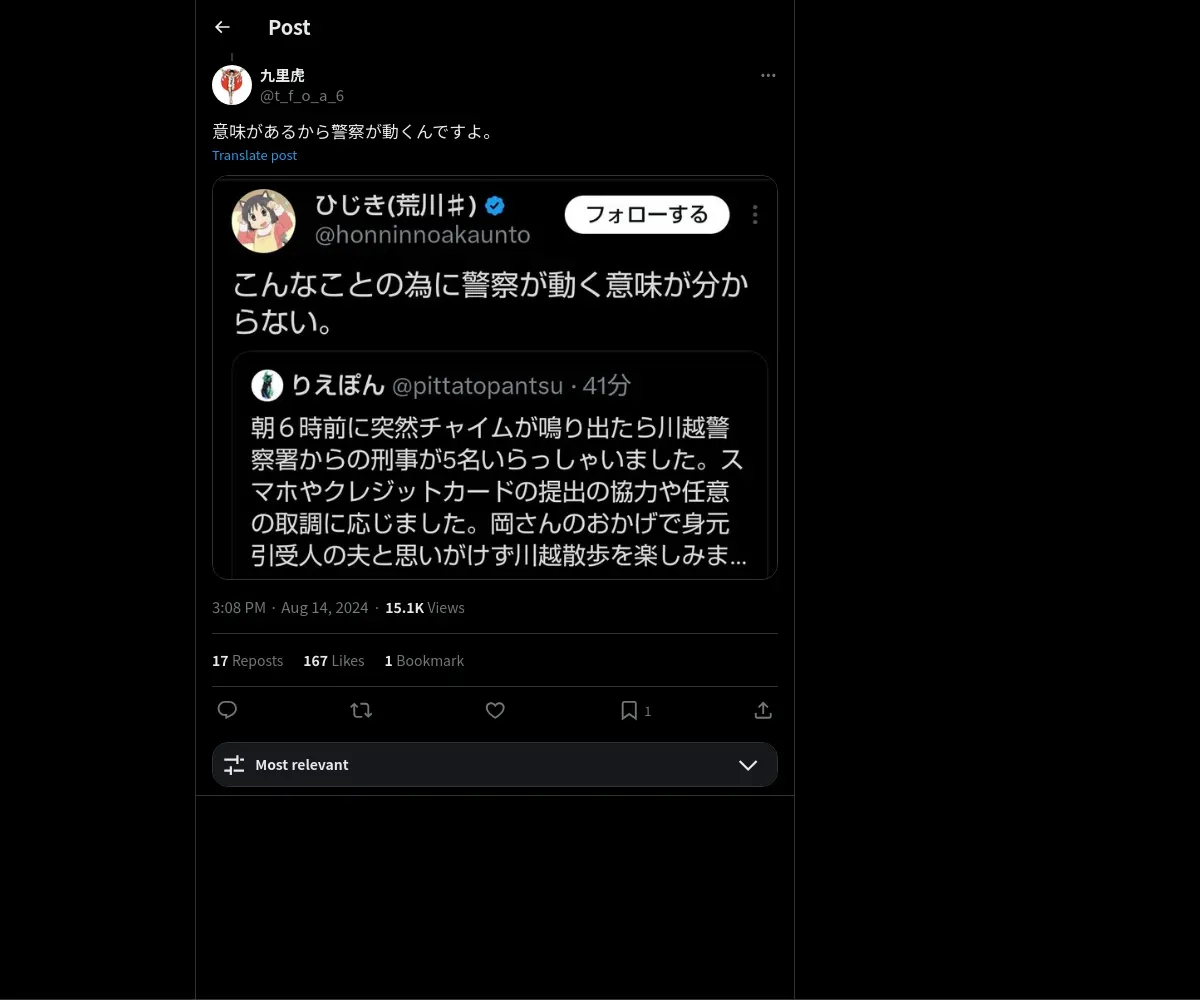This screenshot has height=1000, width=1200.
Task: Open the 九里虎 display name
Action: tap(282, 76)
